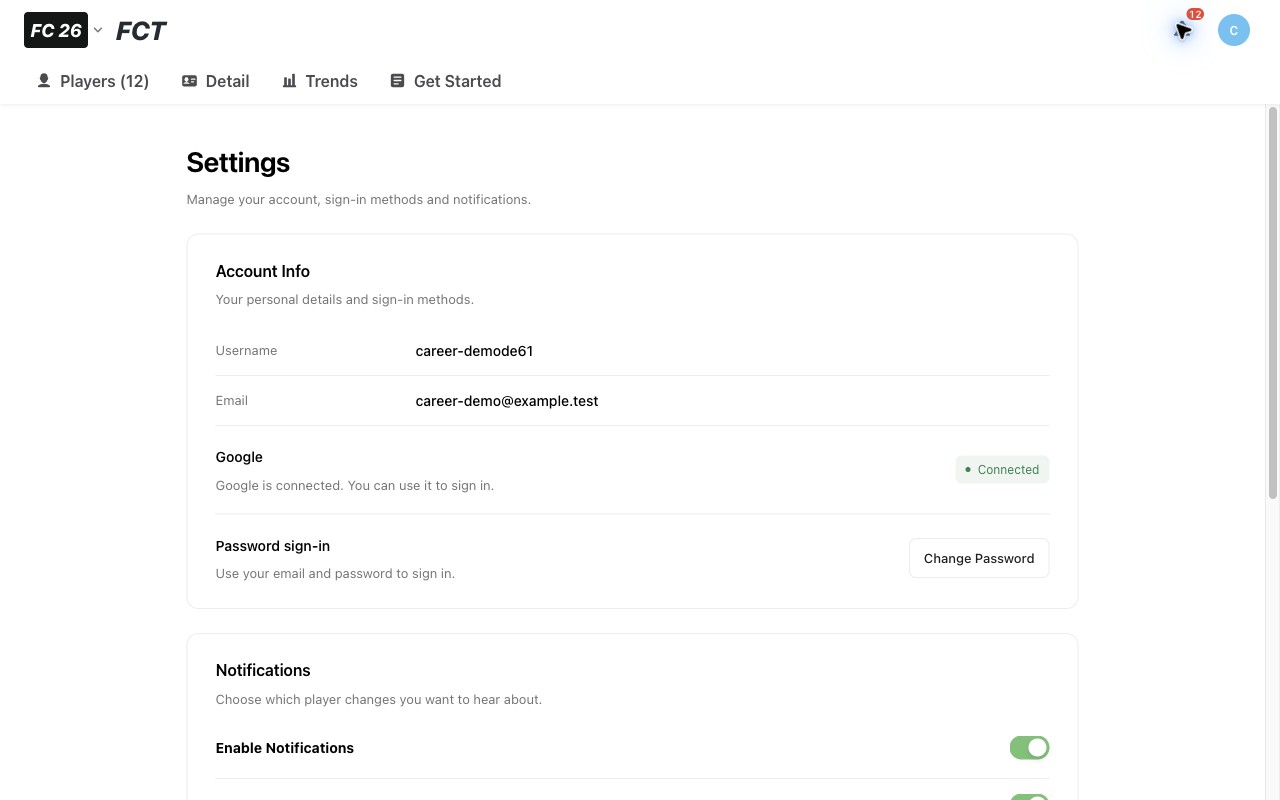
Task: Click the Notifications section title
Action: pos(263,670)
